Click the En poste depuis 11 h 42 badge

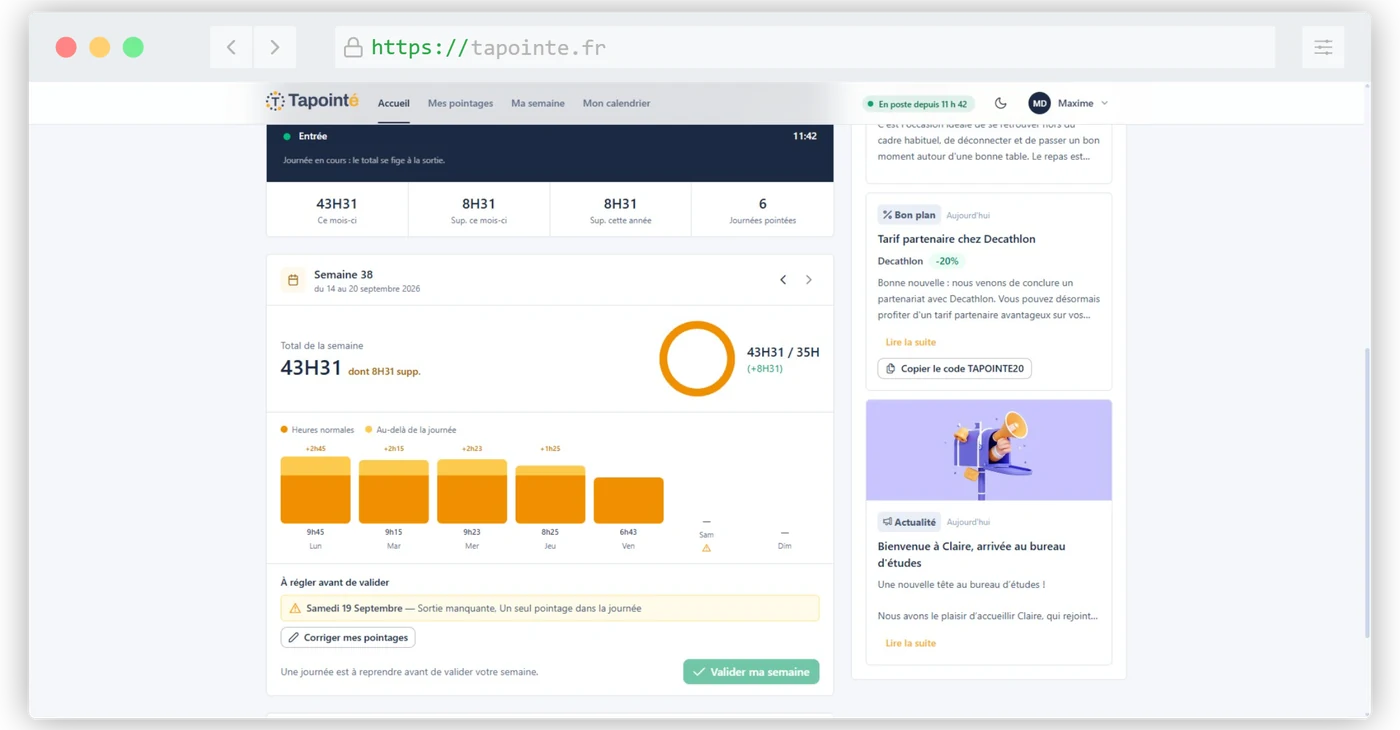point(918,104)
